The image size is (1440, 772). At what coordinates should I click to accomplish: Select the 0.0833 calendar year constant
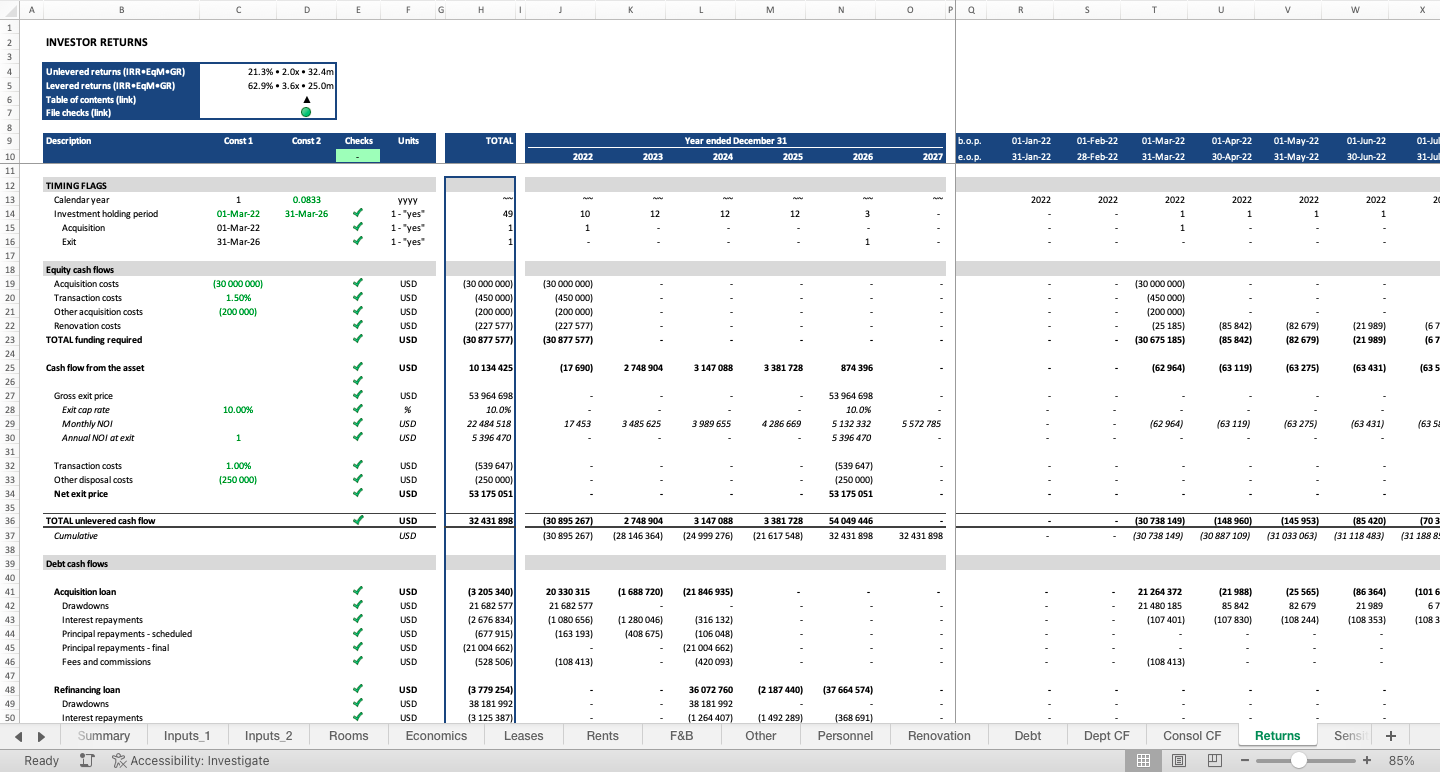coord(306,200)
